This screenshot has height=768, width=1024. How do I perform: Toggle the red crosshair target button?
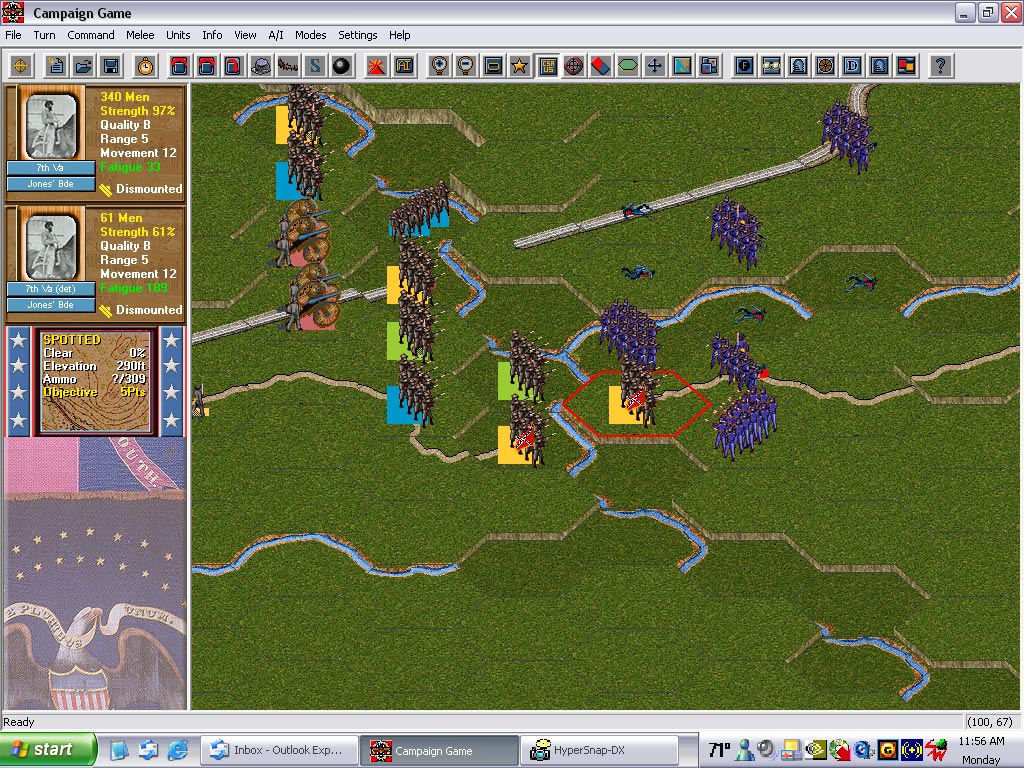point(574,66)
